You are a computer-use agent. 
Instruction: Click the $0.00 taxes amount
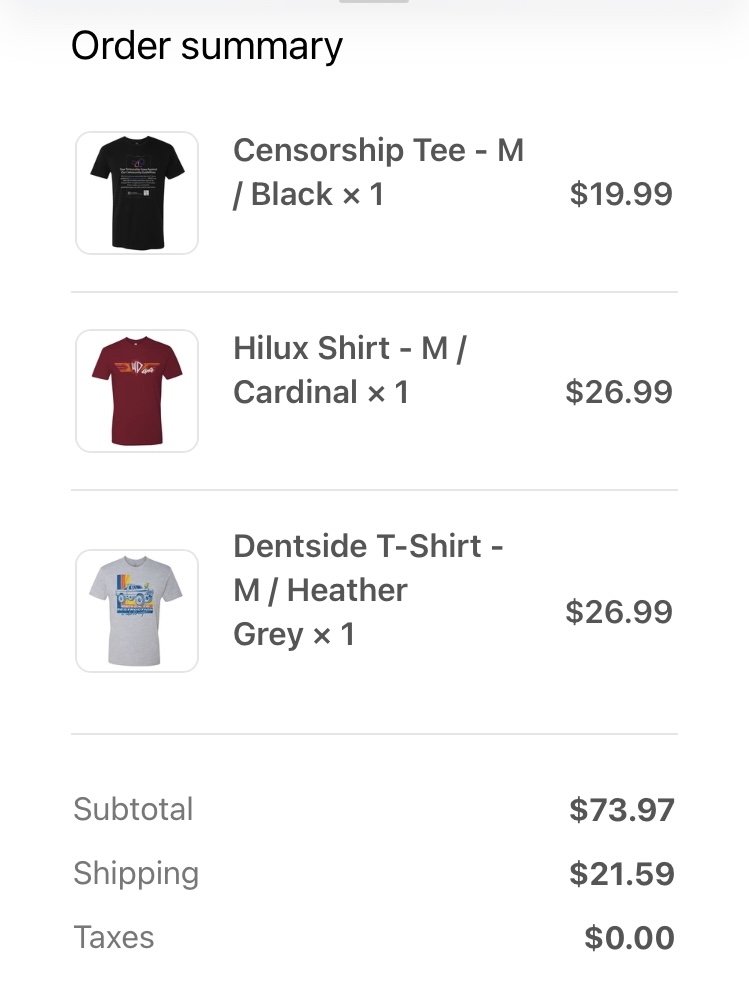click(x=629, y=938)
